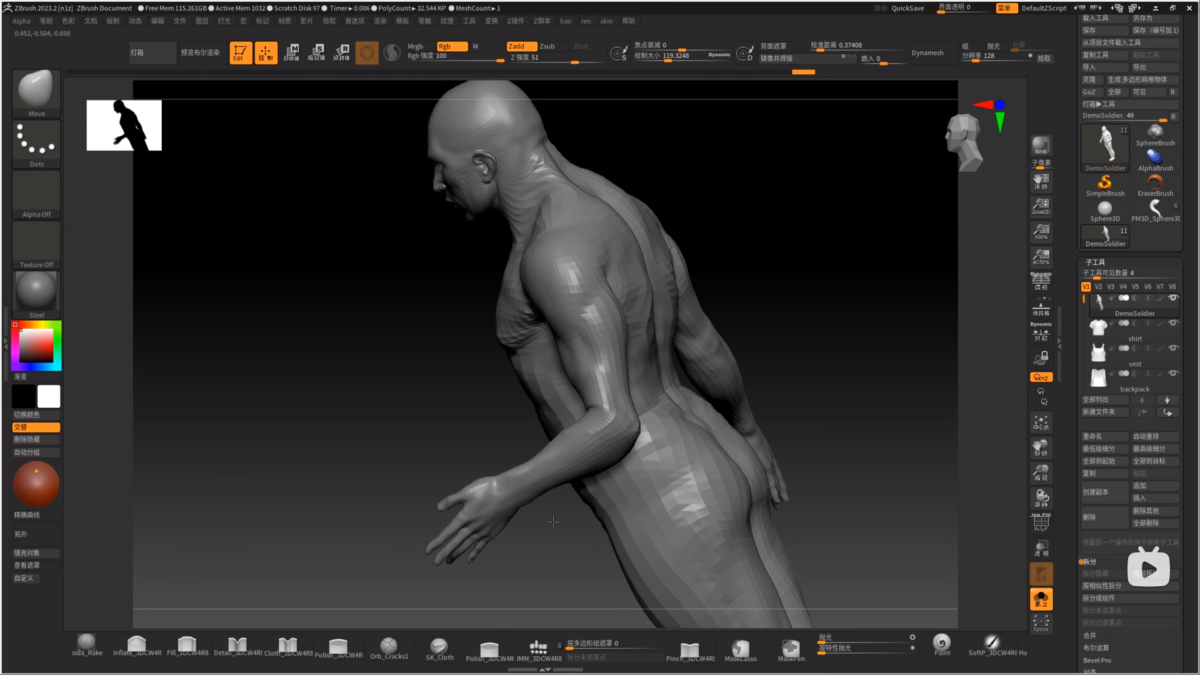Open the Z脚本 script menu
Image resolution: width=1200 pixels, height=675 pixels.
pos(542,21)
